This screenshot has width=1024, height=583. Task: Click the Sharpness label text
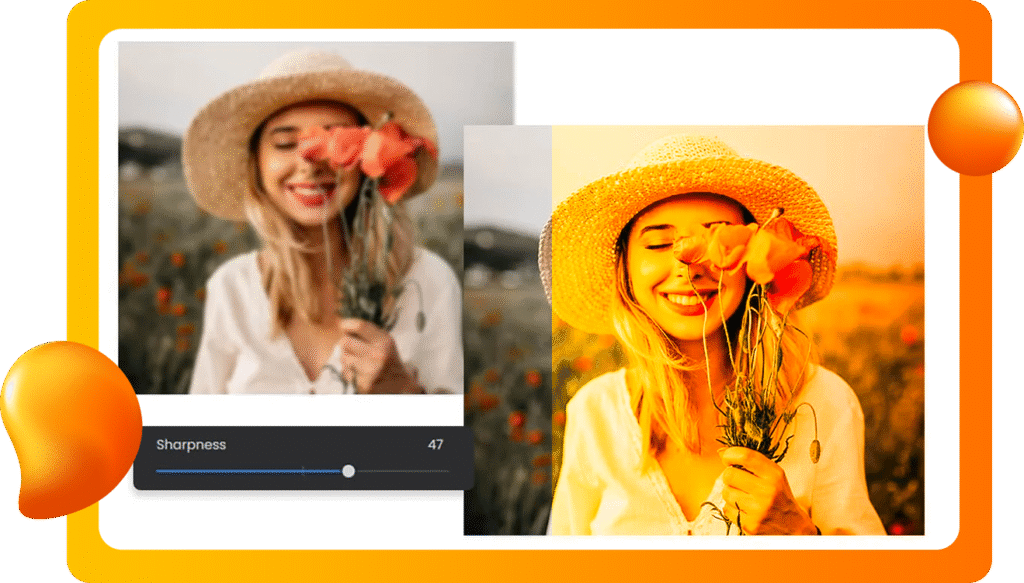click(191, 445)
